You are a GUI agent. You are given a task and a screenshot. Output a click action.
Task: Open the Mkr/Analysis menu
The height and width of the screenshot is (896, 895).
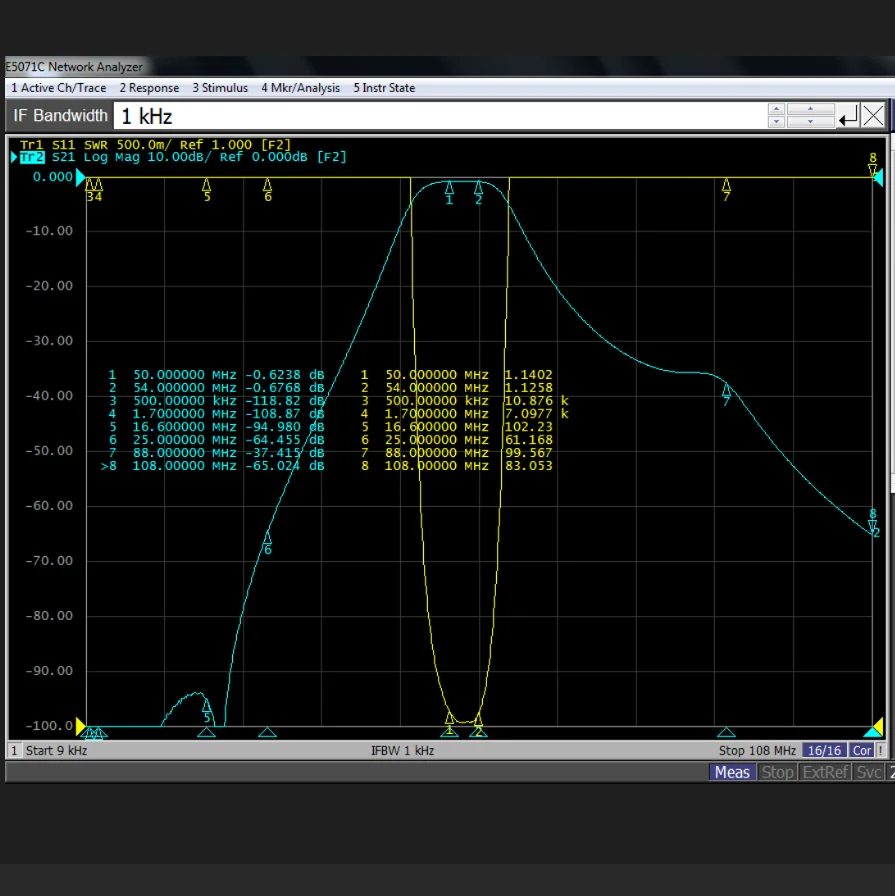pos(300,88)
